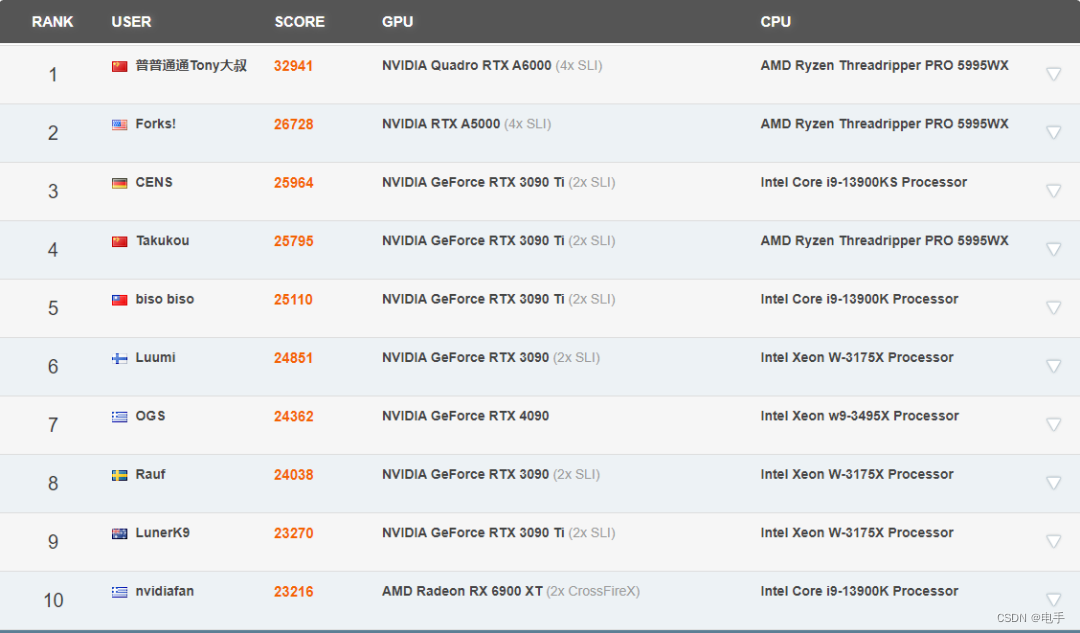Open the Forks! user link
Screen dimensions: 1080x633
click(x=156, y=124)
